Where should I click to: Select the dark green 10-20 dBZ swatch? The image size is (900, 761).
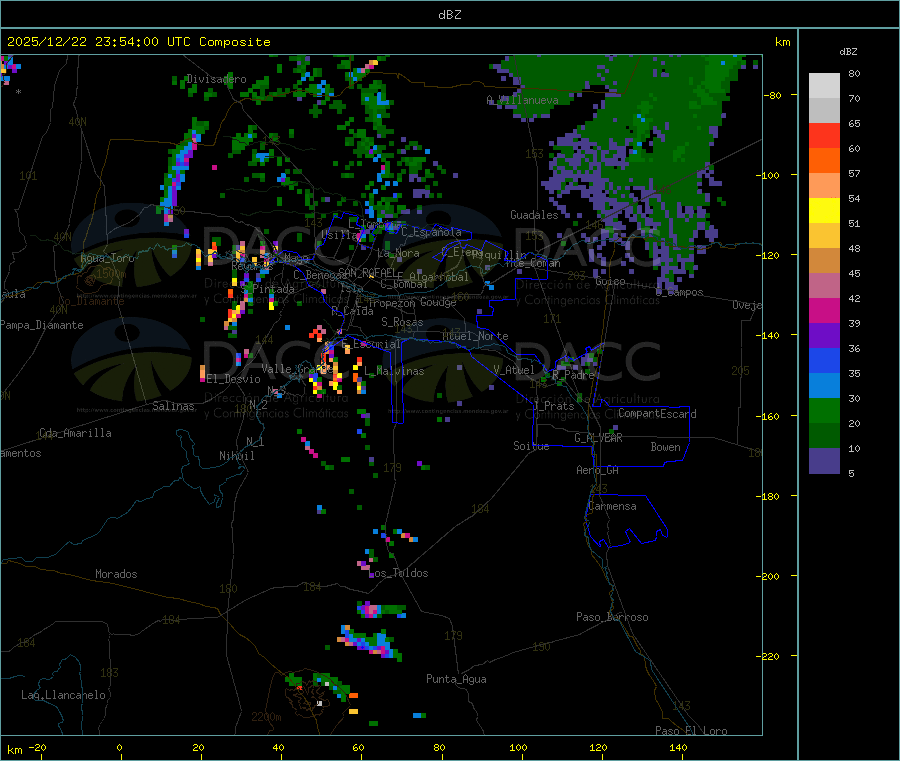824,436
